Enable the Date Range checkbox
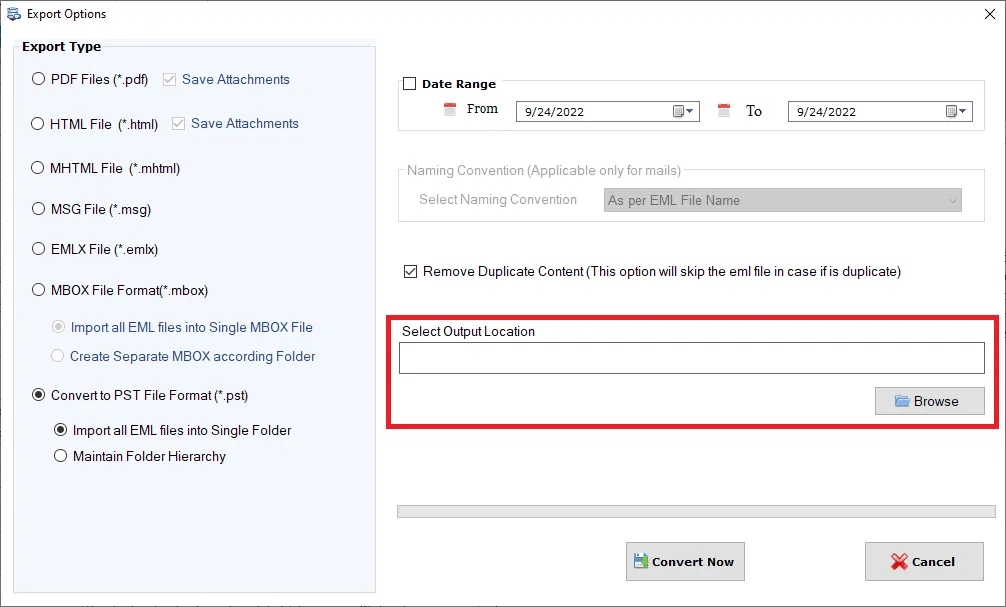1006x607 pixels. click(409, 84)
